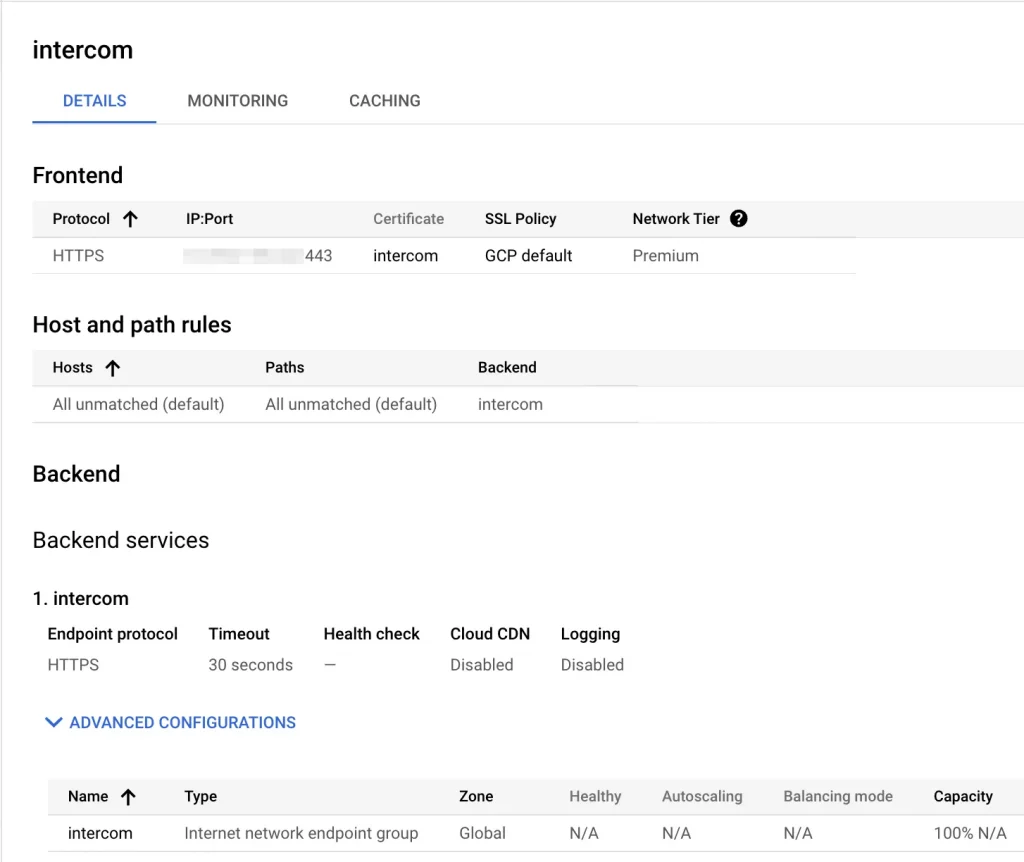Open the intercom certificate link

coord(406,255)
